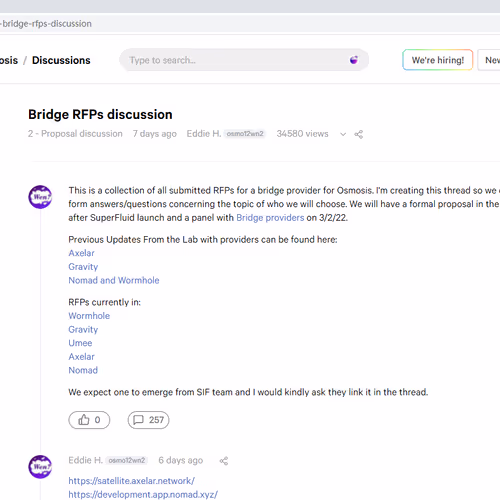Open the Nomad and Wormhole update link
This screenshot has height=500, width=500.
[x=114, y=280]
